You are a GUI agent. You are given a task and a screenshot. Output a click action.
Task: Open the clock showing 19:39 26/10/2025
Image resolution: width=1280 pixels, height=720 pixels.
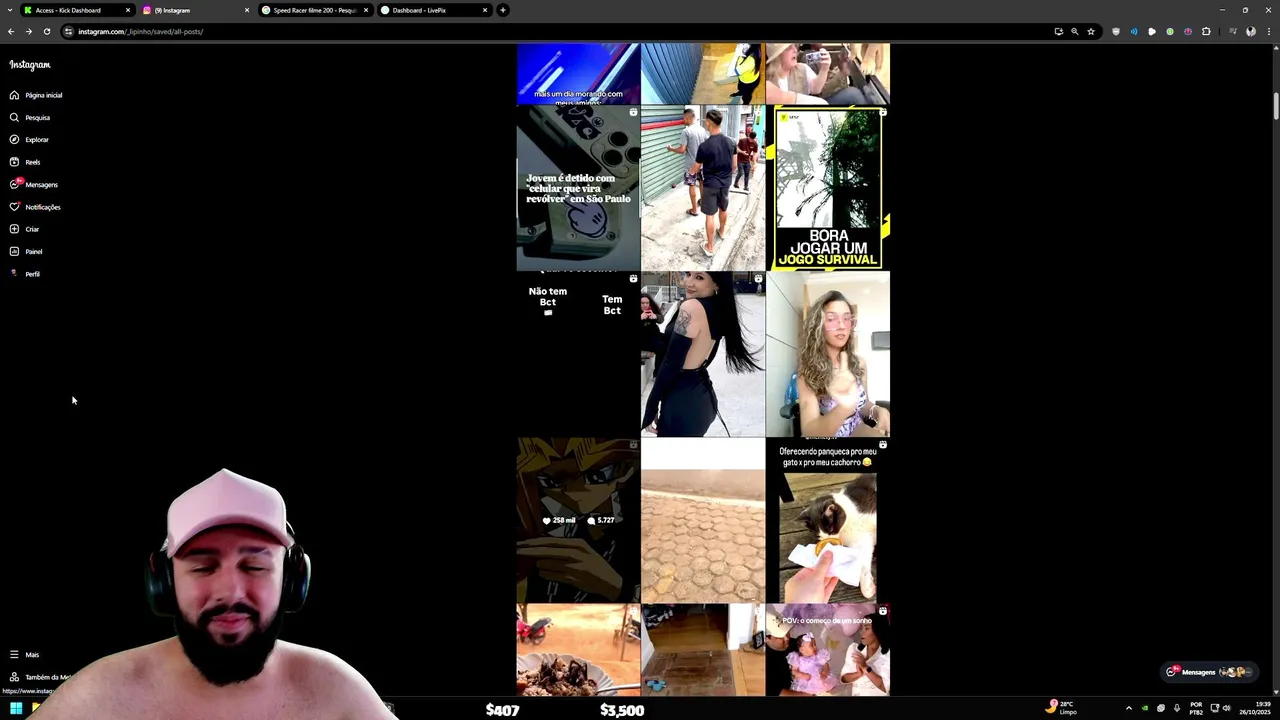tap(1254, 708)
